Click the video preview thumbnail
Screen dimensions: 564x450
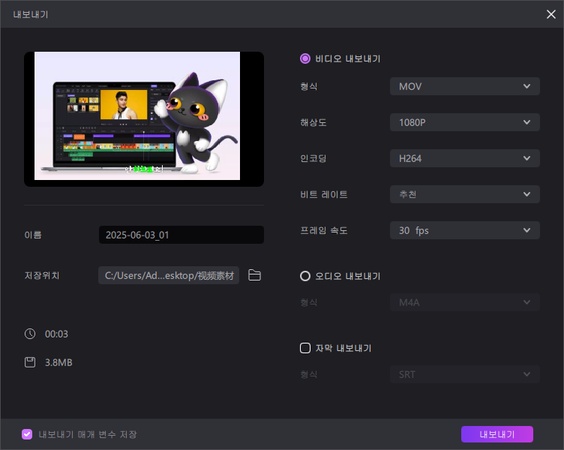(144, 119)
